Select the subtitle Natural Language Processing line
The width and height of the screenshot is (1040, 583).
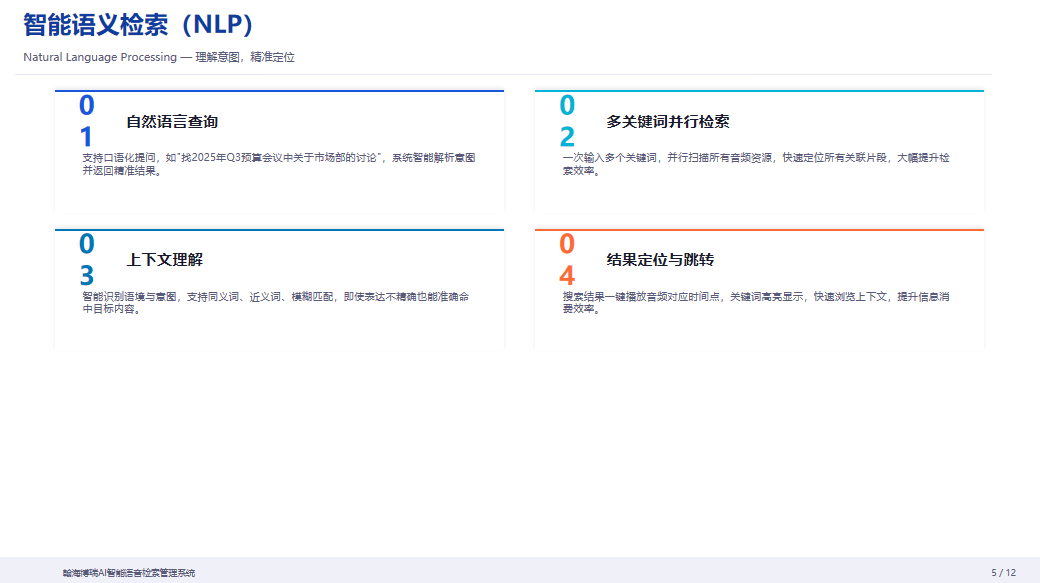[159, 57]
